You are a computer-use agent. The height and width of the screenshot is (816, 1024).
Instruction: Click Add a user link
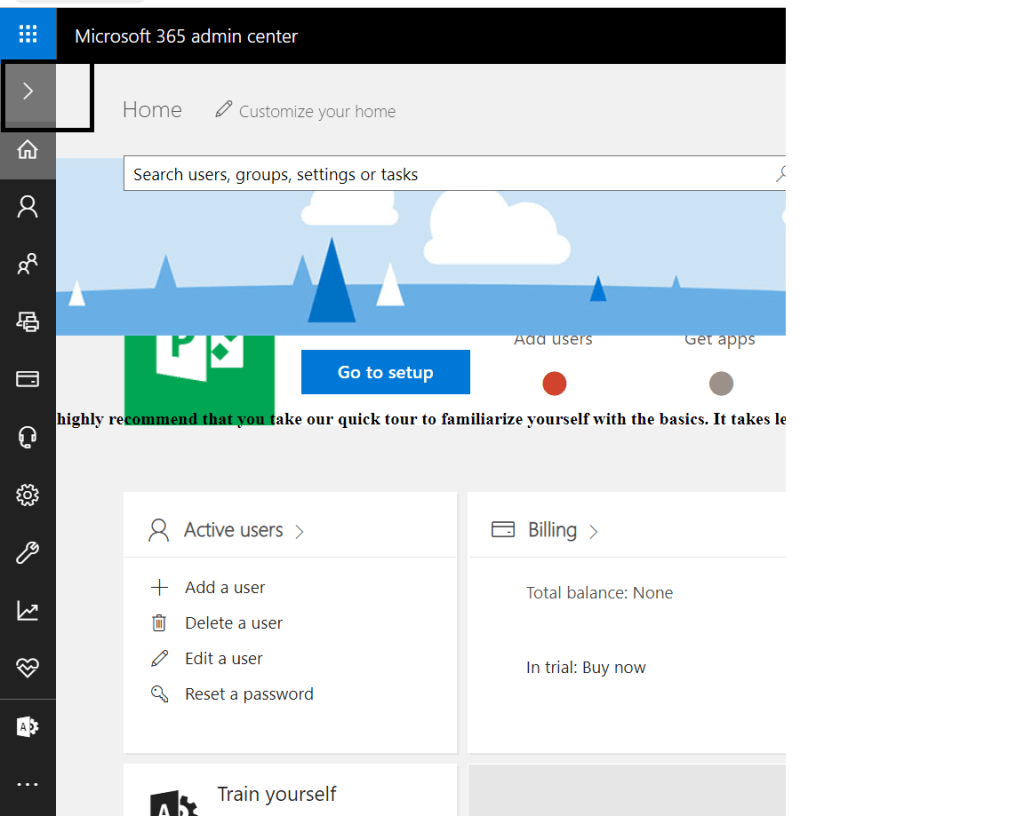pos(224,588)
